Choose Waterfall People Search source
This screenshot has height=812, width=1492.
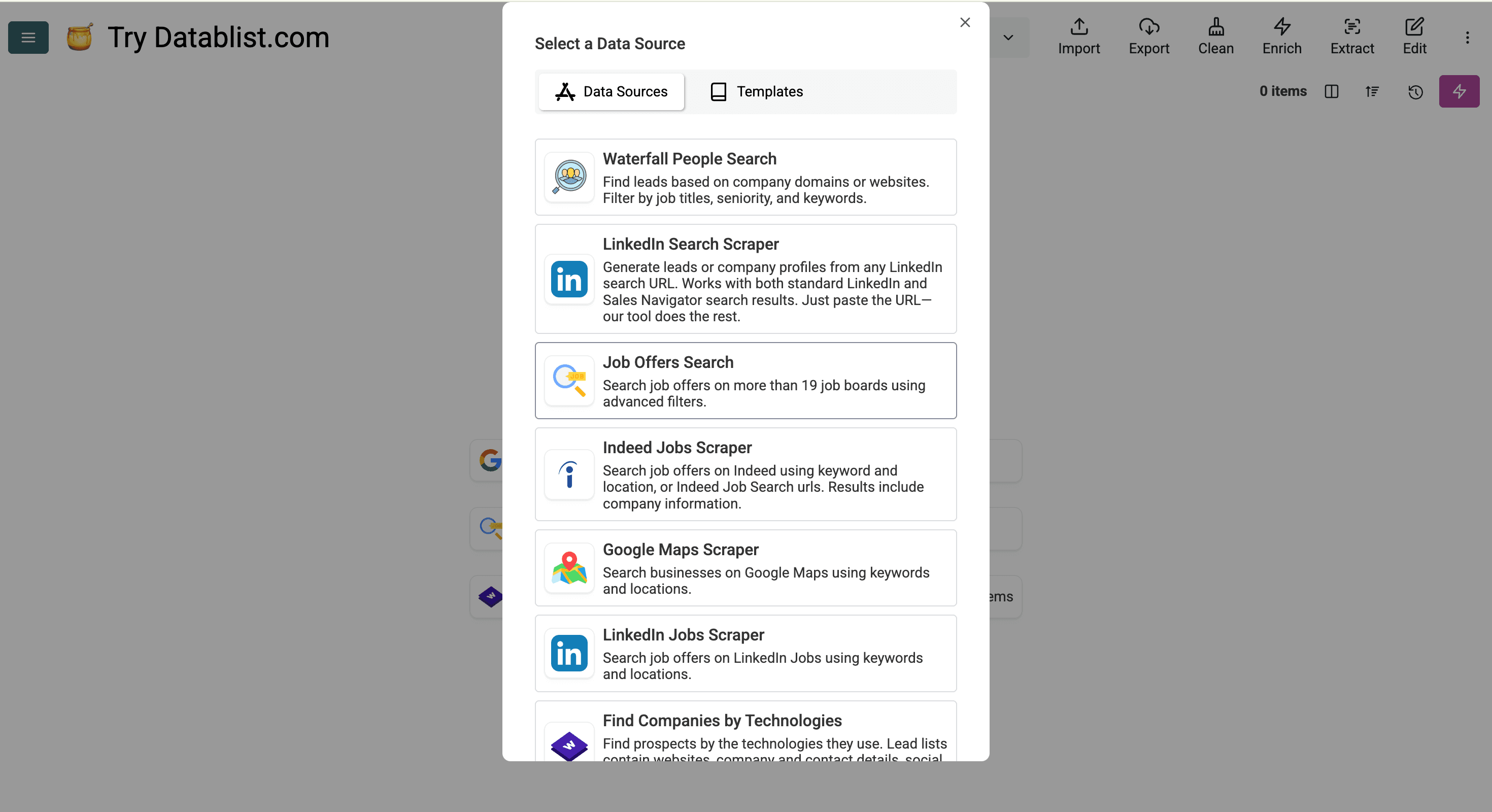click(745, 177)
